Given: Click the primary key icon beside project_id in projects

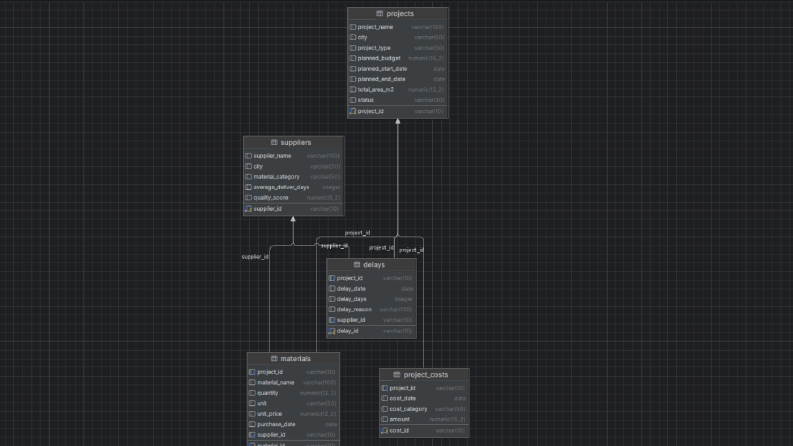Looking at the screenshot, I should pos(353,111).
